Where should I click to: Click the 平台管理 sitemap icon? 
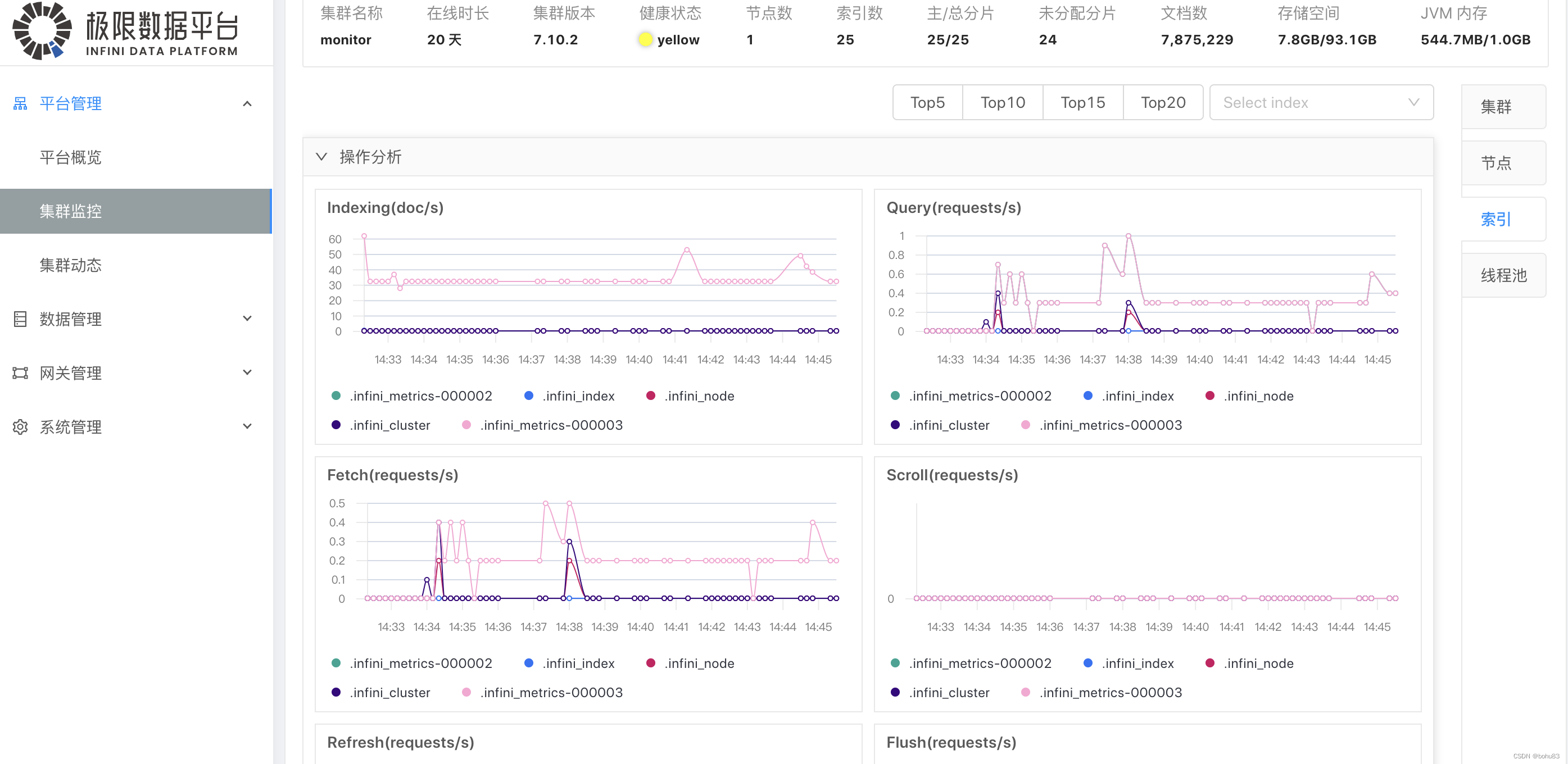click(x=20, y=103)
